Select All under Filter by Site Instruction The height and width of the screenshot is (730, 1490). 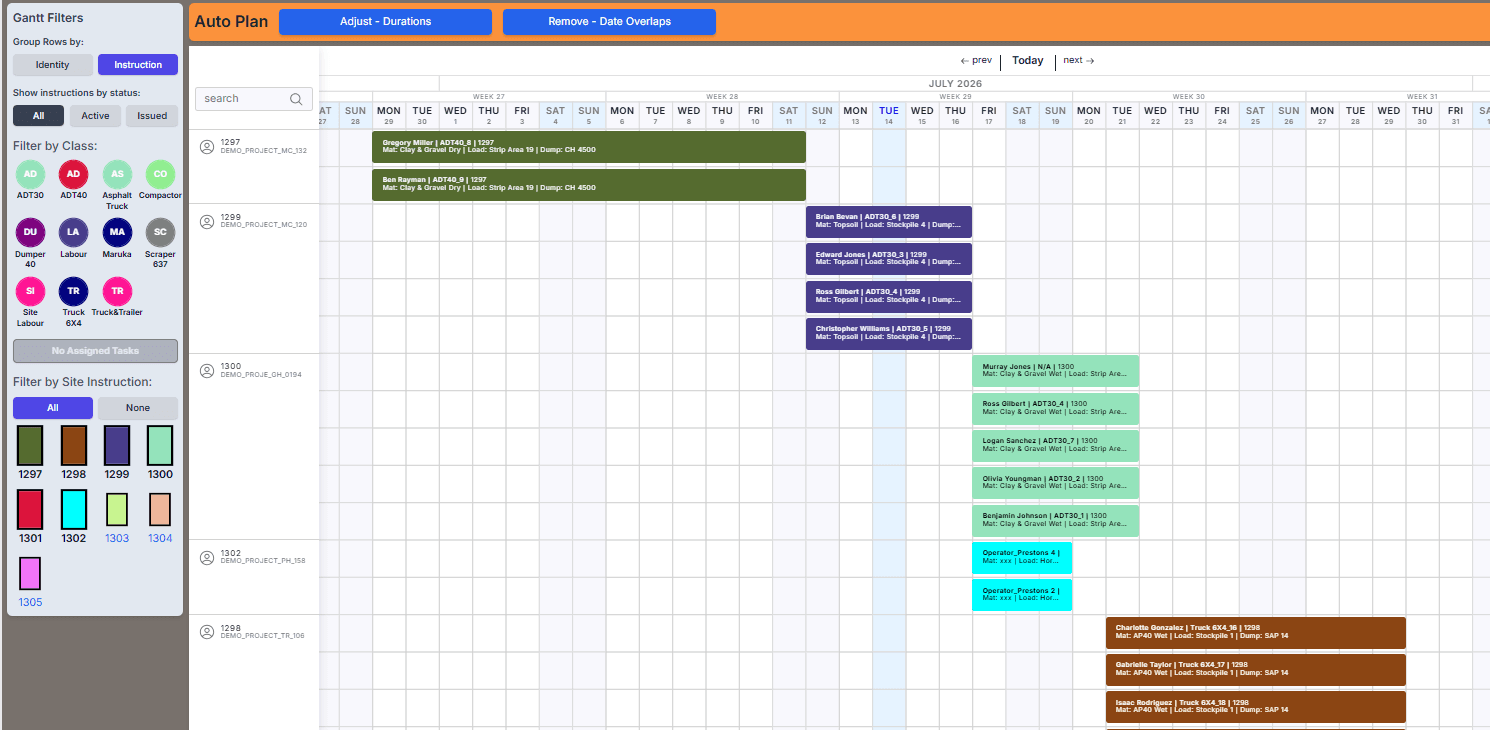[53, 408]
